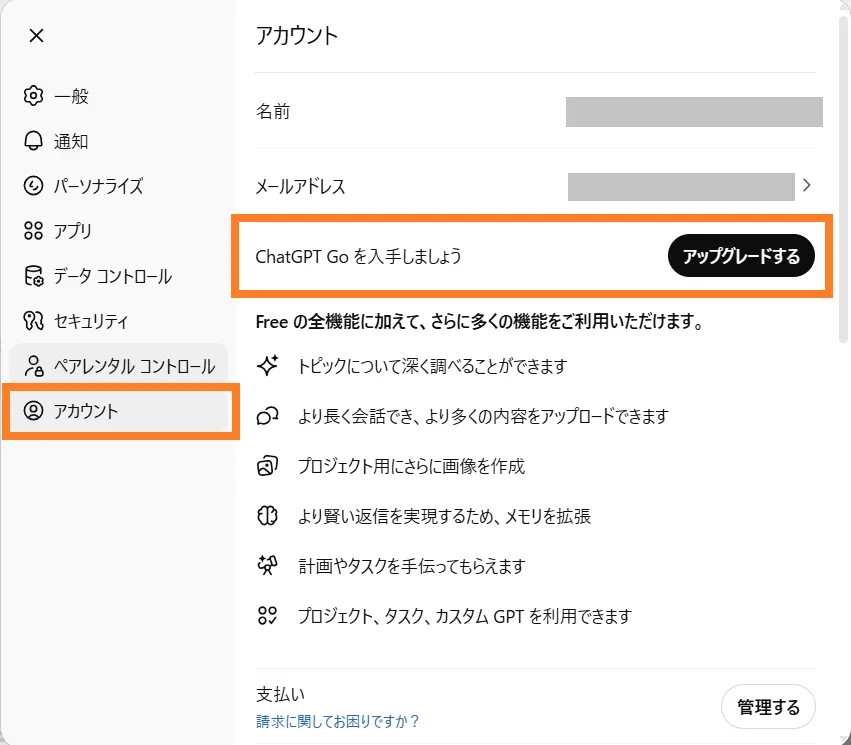Viewport: 851px width, 745px height.
Task: Open the セキュリティ settings section
Action: [x=91, y=321]
